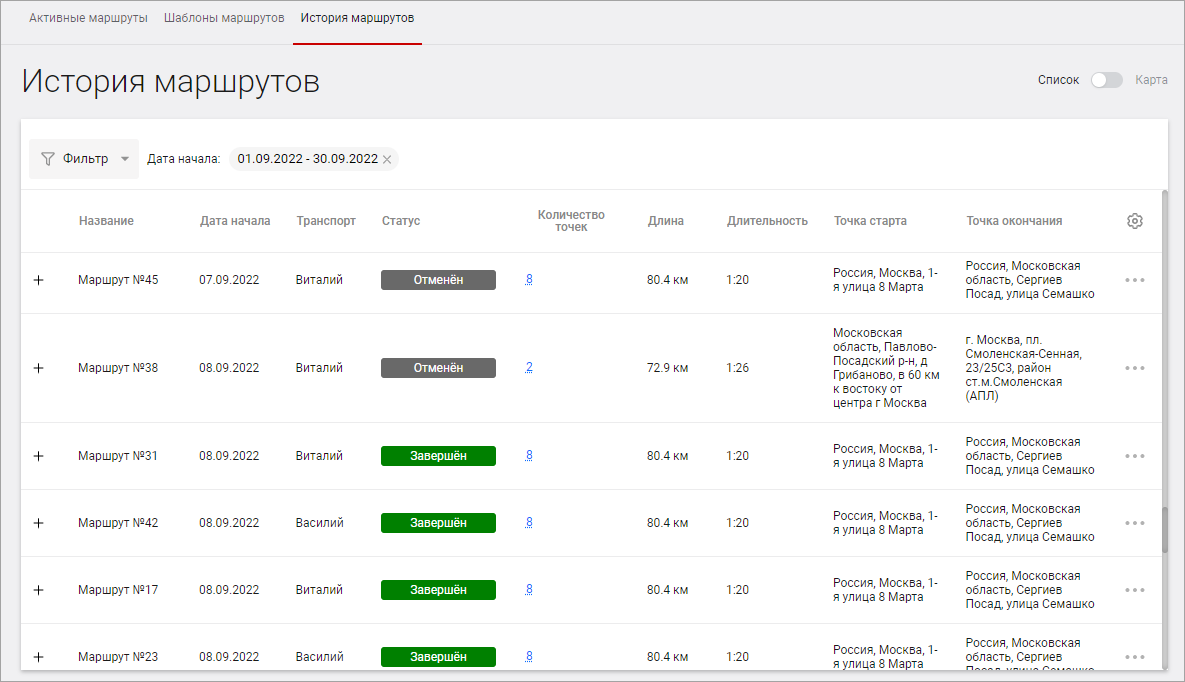The image size is (1185, 682).
Task: Open the Фильтр dropdown arrow
Action: [125, 159]
